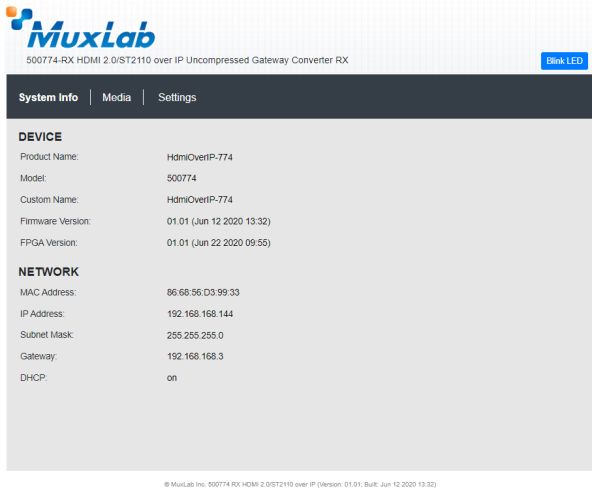Click the MuxLab Inc. copyright footer text
The image size is (592, 495).
[x=300, y=484]
